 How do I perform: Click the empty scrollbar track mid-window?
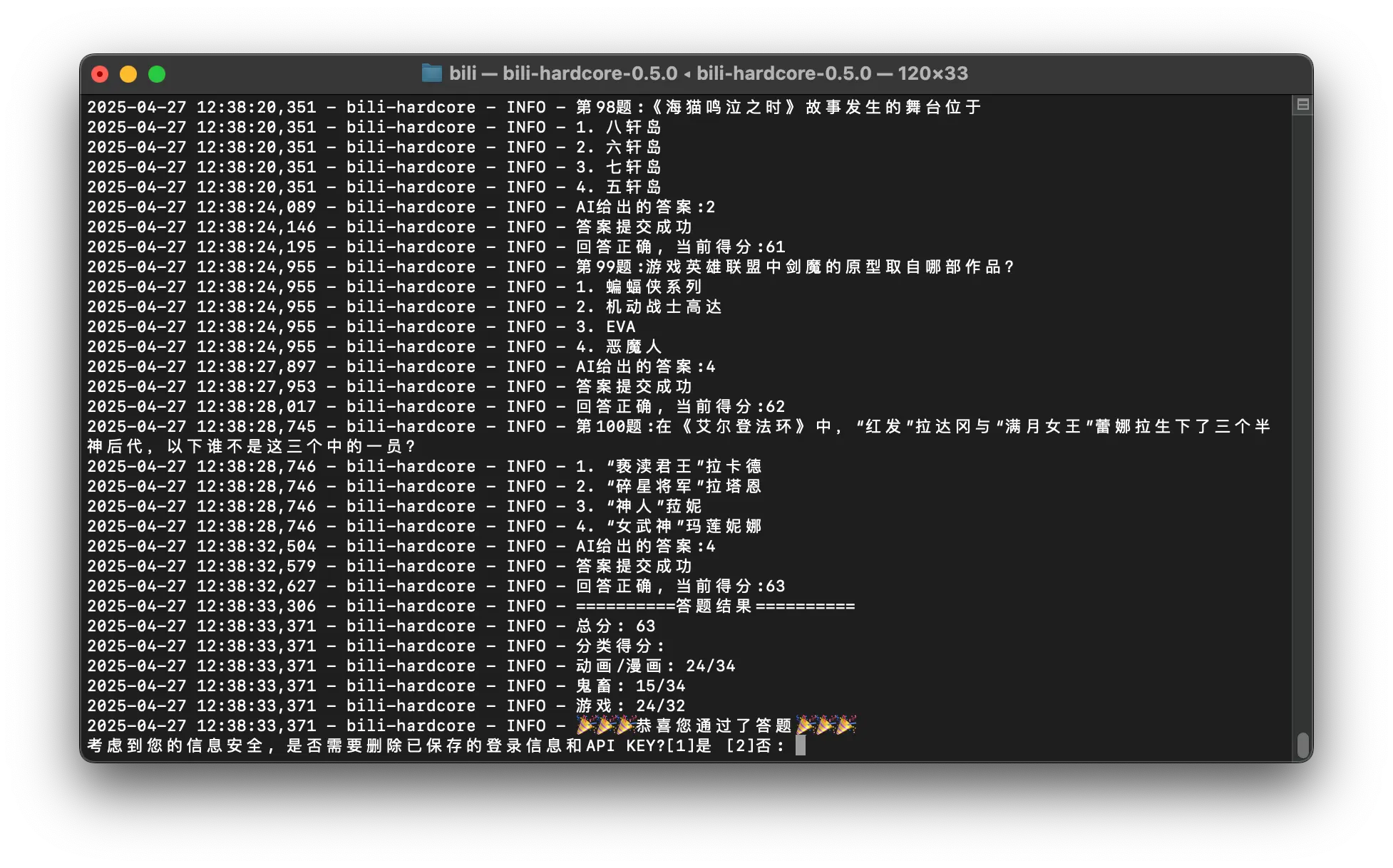click(x=1302, y=428)
